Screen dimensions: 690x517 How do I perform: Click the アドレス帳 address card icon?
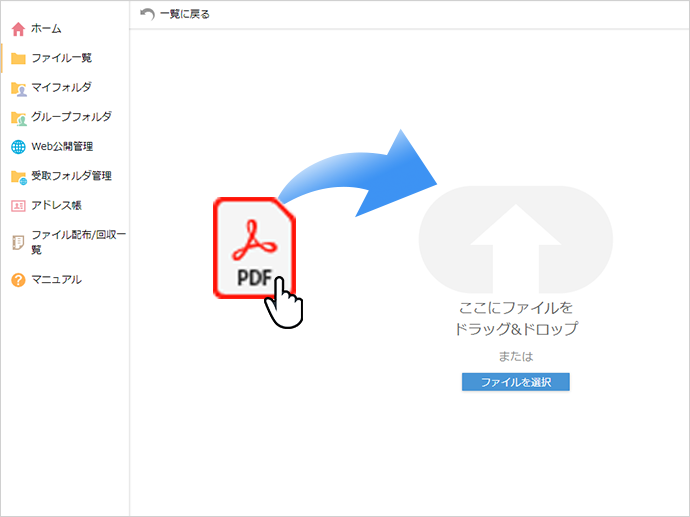[x=18, y=206]
